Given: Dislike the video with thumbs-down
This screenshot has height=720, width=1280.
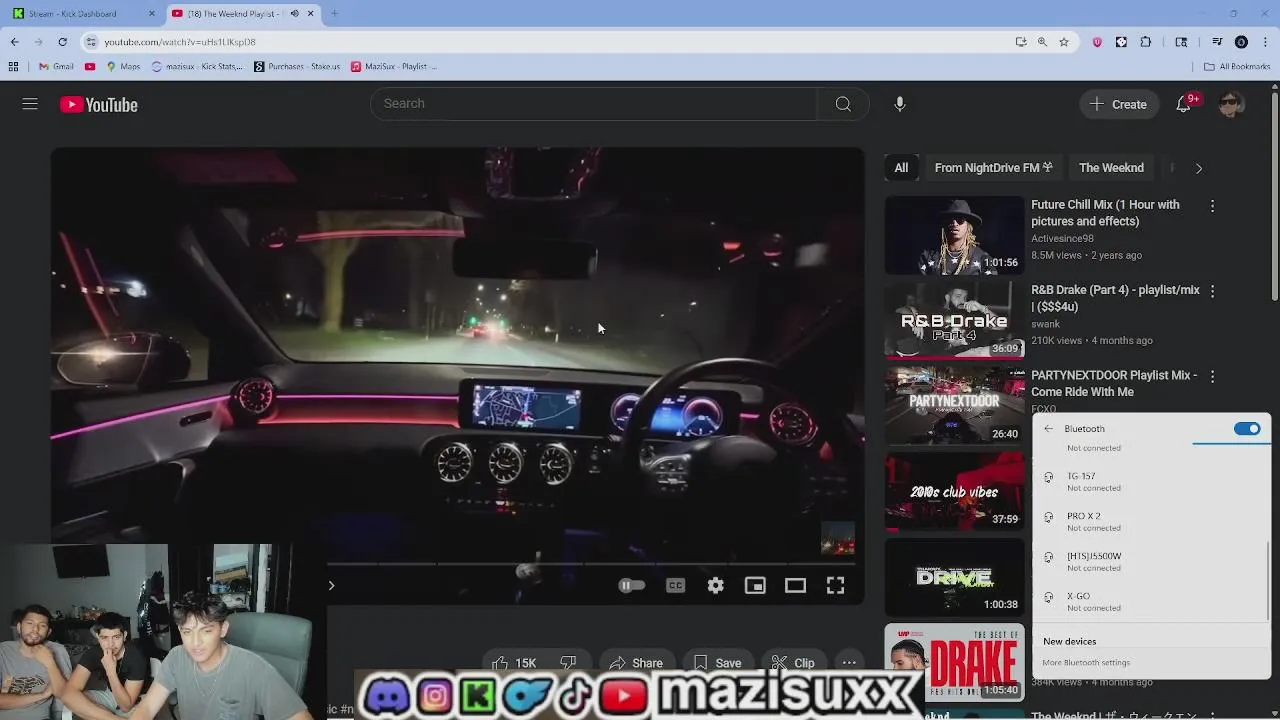Looking at the screenshot, I should (568, 663).
